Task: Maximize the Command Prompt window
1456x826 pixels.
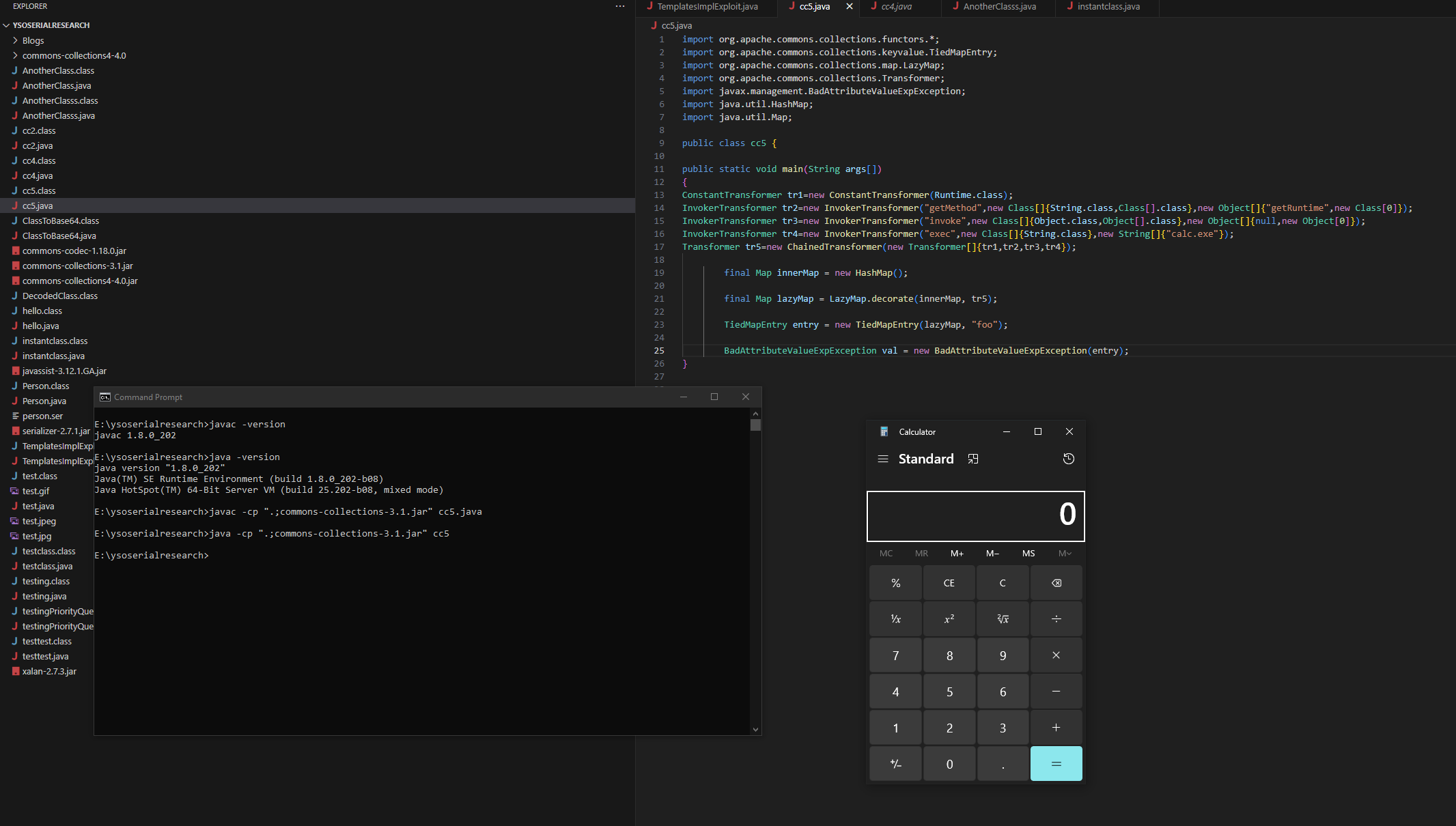Action: (x=714, y=397)
